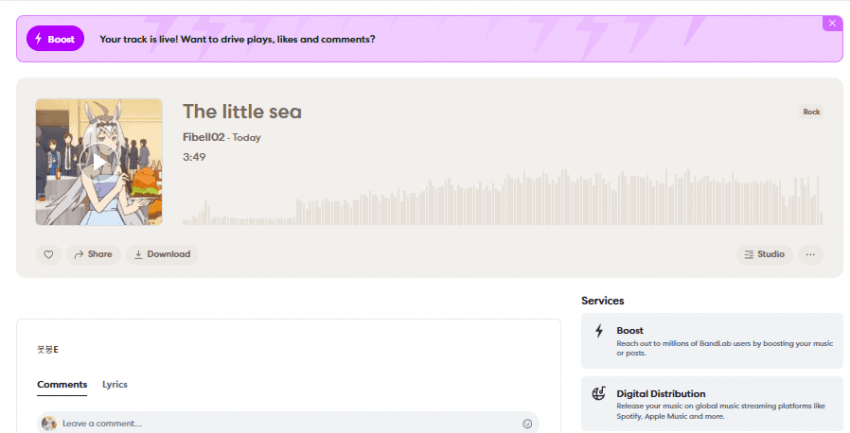Like the track with the heart icon
This screenshot has width=850, height=433.
pyautogui.click(x=48, y=254)
